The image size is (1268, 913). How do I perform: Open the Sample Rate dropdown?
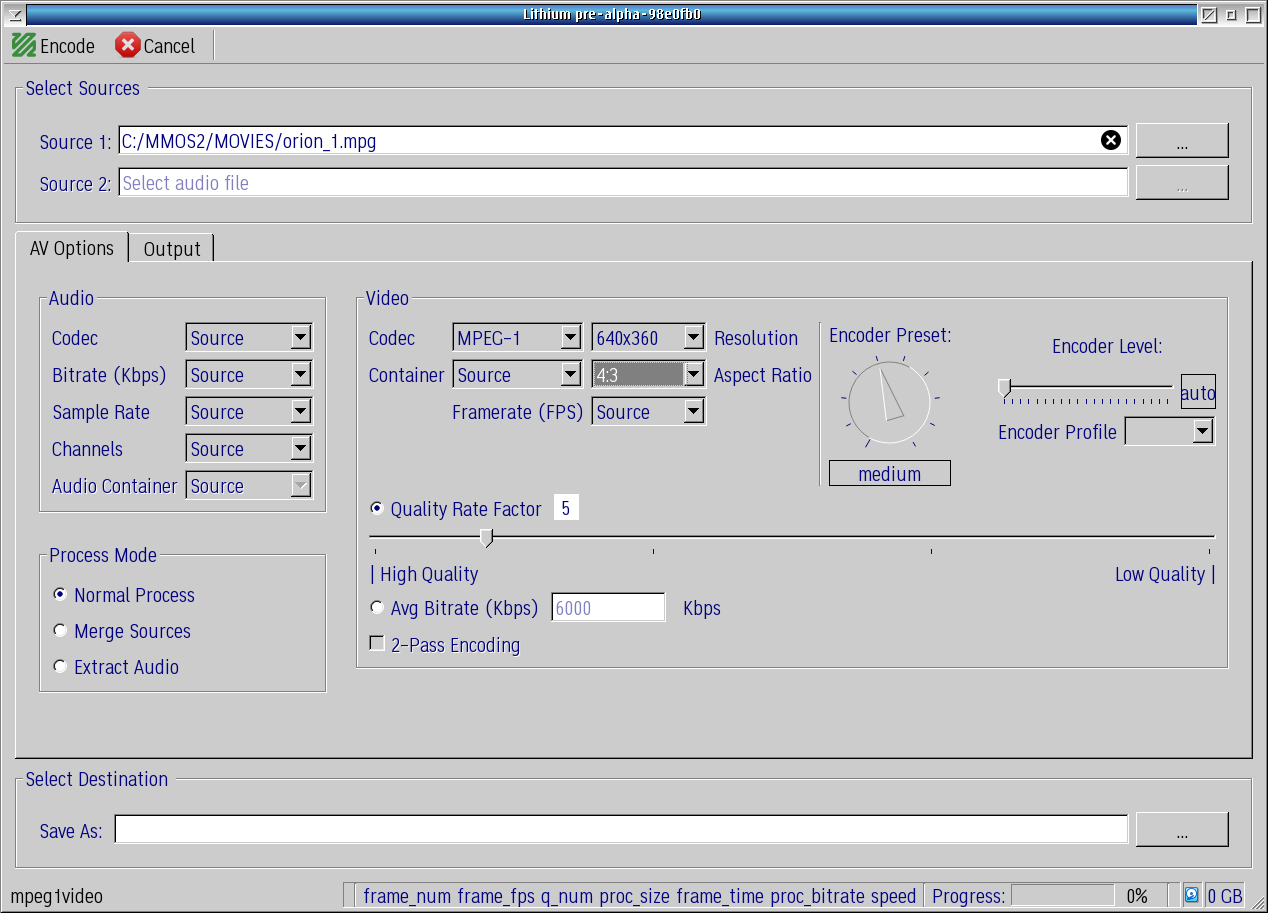(x=249, y=412)
